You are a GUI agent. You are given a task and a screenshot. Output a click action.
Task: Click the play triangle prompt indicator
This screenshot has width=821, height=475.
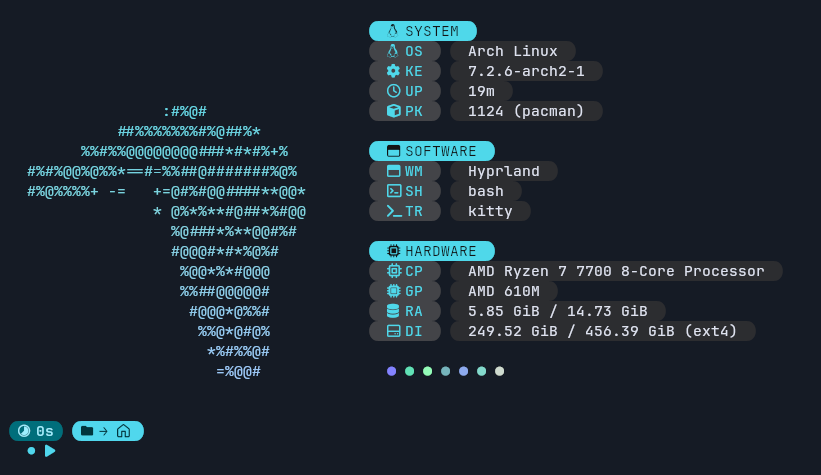tap(50, 451)
